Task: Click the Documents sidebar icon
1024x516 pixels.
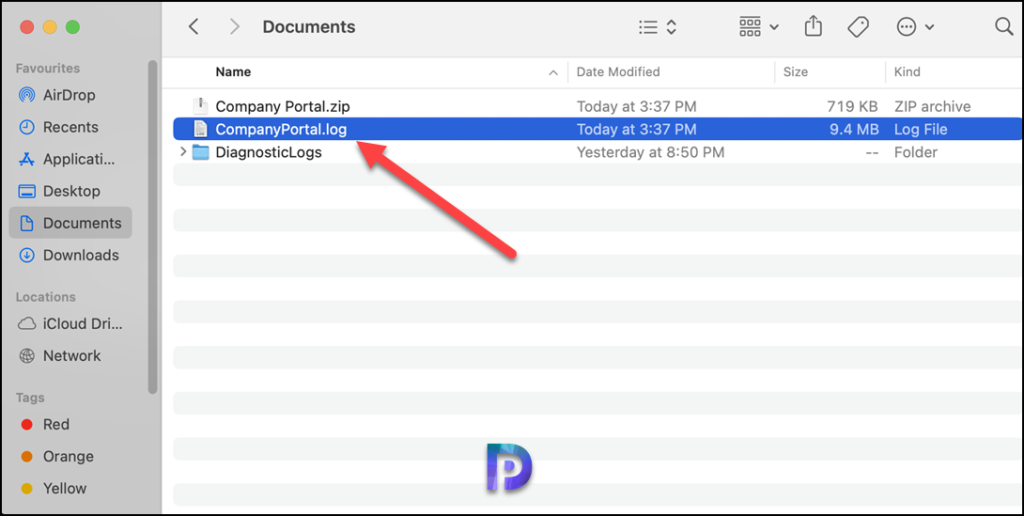Action: (x=27, y=223)
